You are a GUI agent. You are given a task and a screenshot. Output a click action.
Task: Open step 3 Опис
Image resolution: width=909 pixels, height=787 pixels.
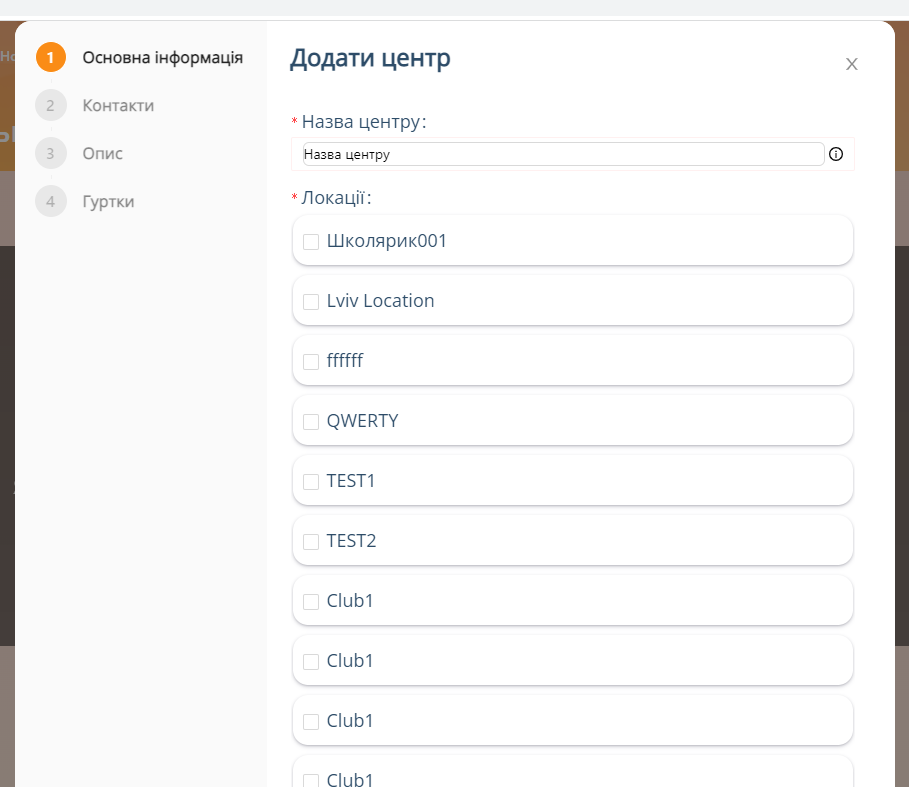79,154
